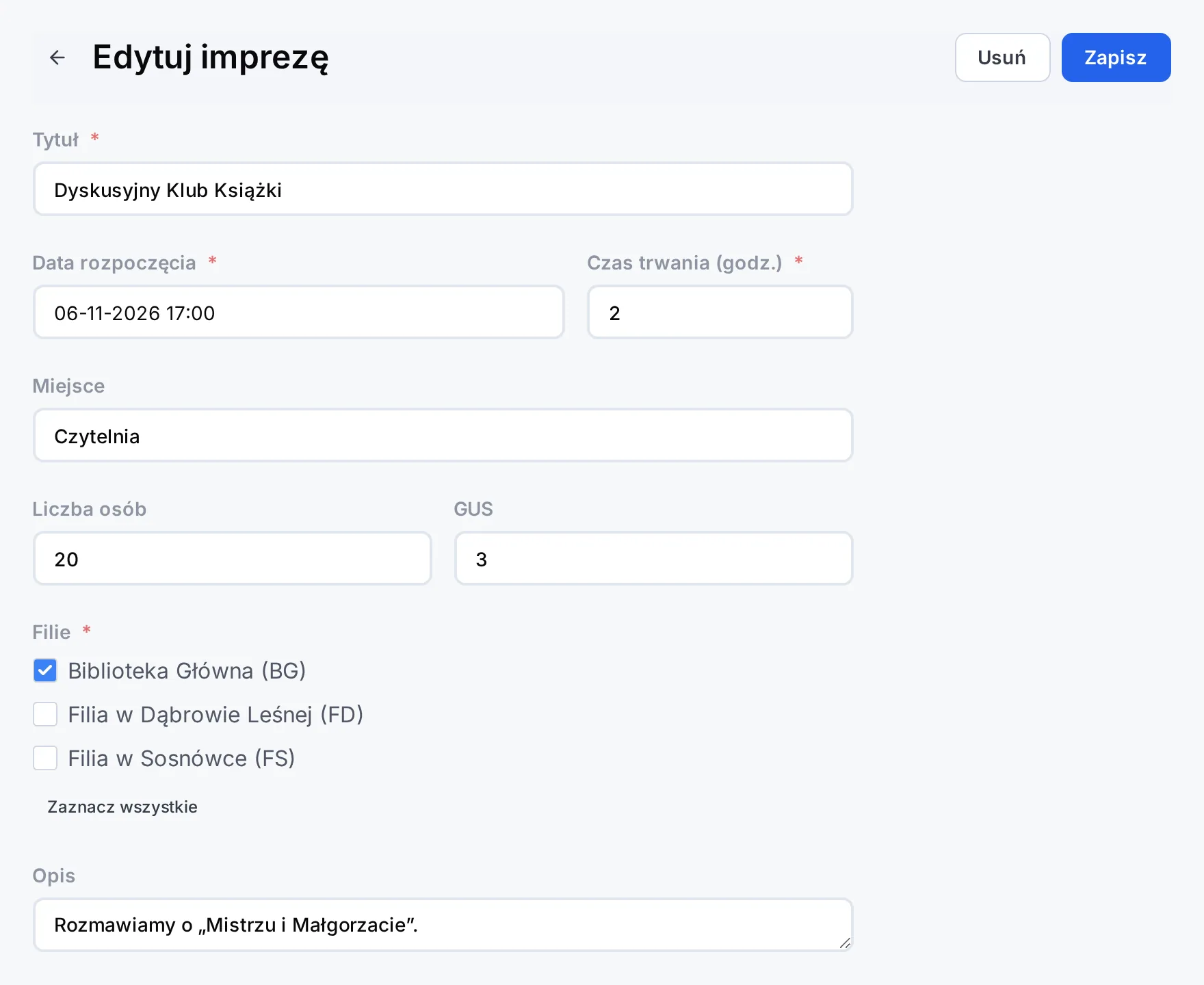Click the Opis field label
The image size is (1204, 985).
(x=54, y=876)
